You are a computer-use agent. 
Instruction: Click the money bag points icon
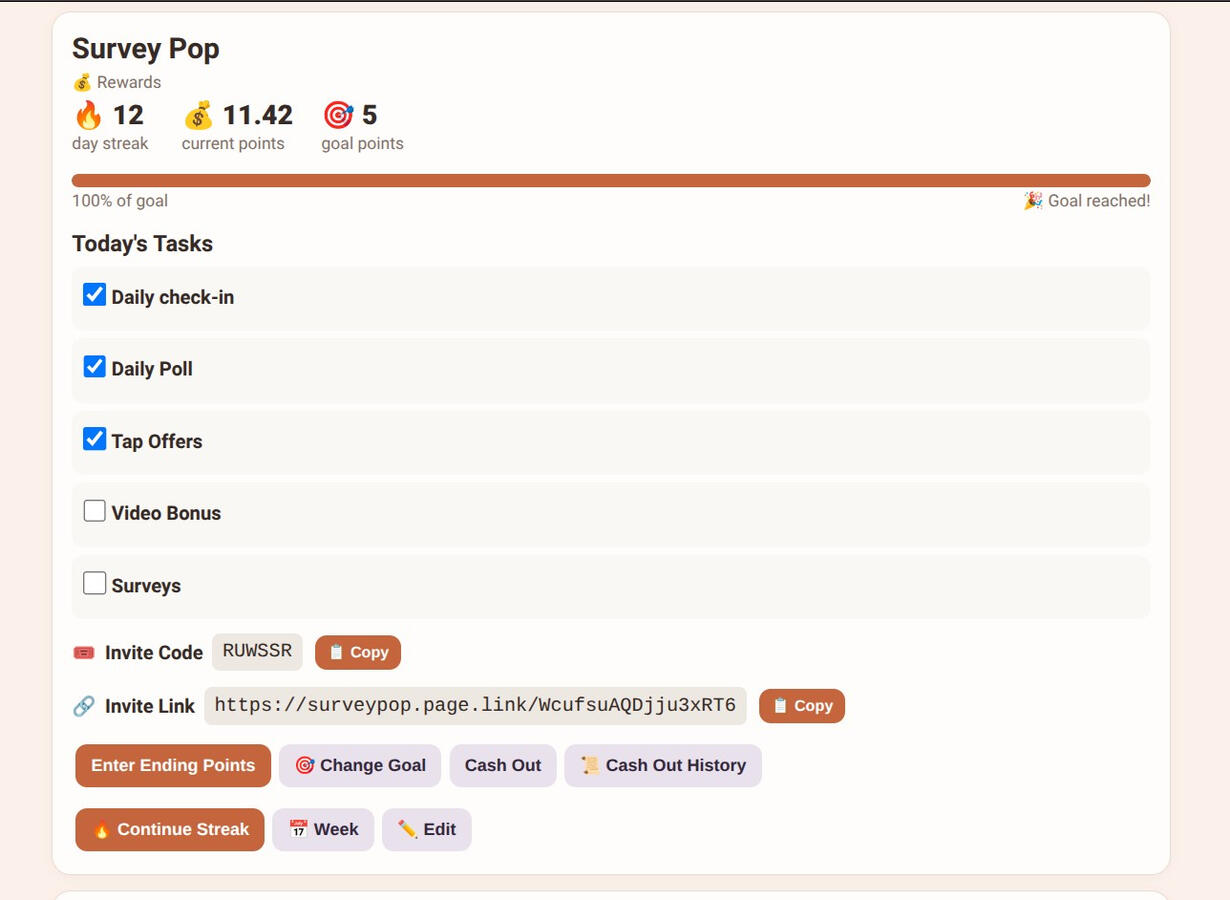198,116
